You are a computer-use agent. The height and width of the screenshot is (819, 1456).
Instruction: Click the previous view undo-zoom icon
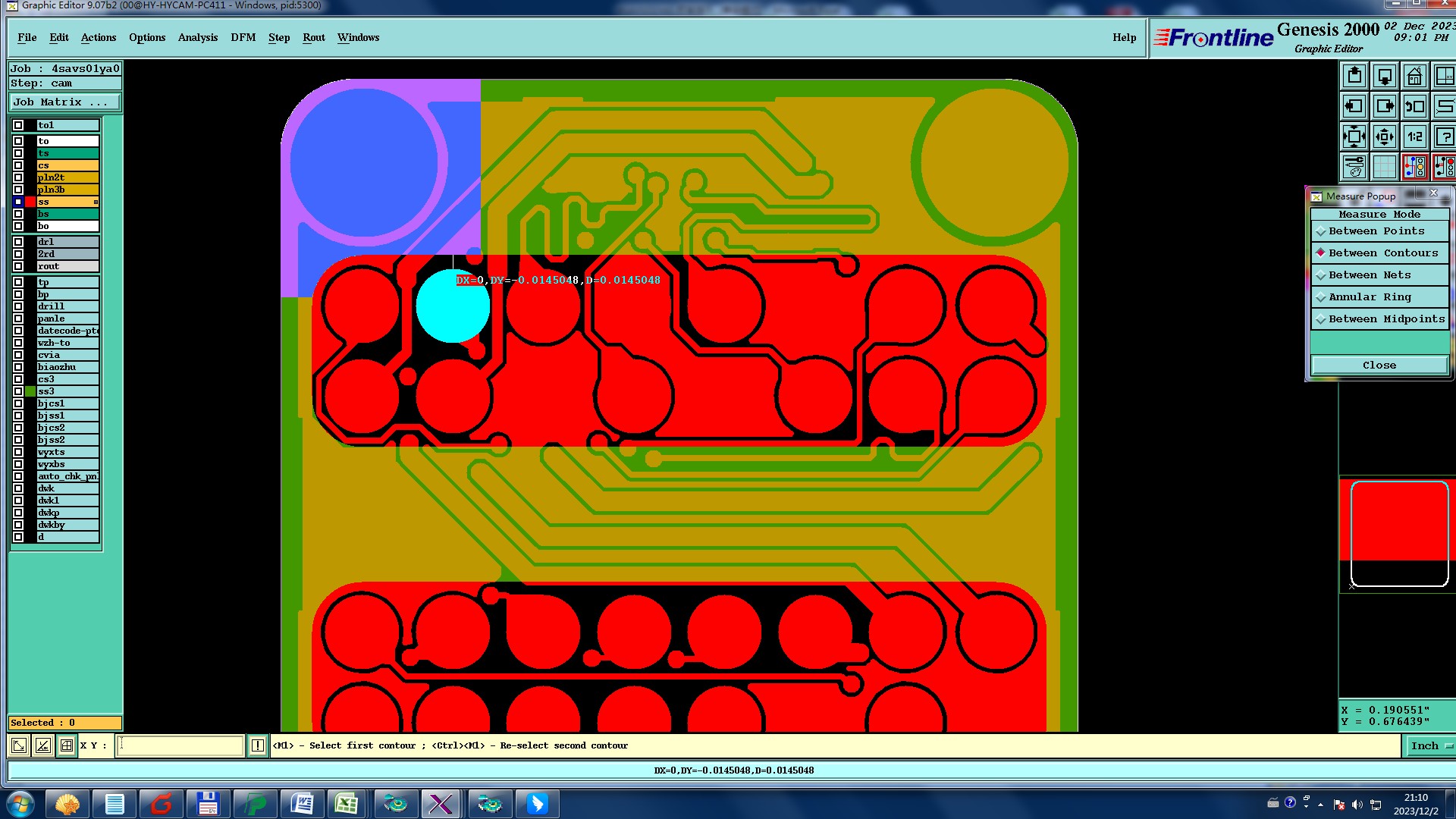[1414, 106]
